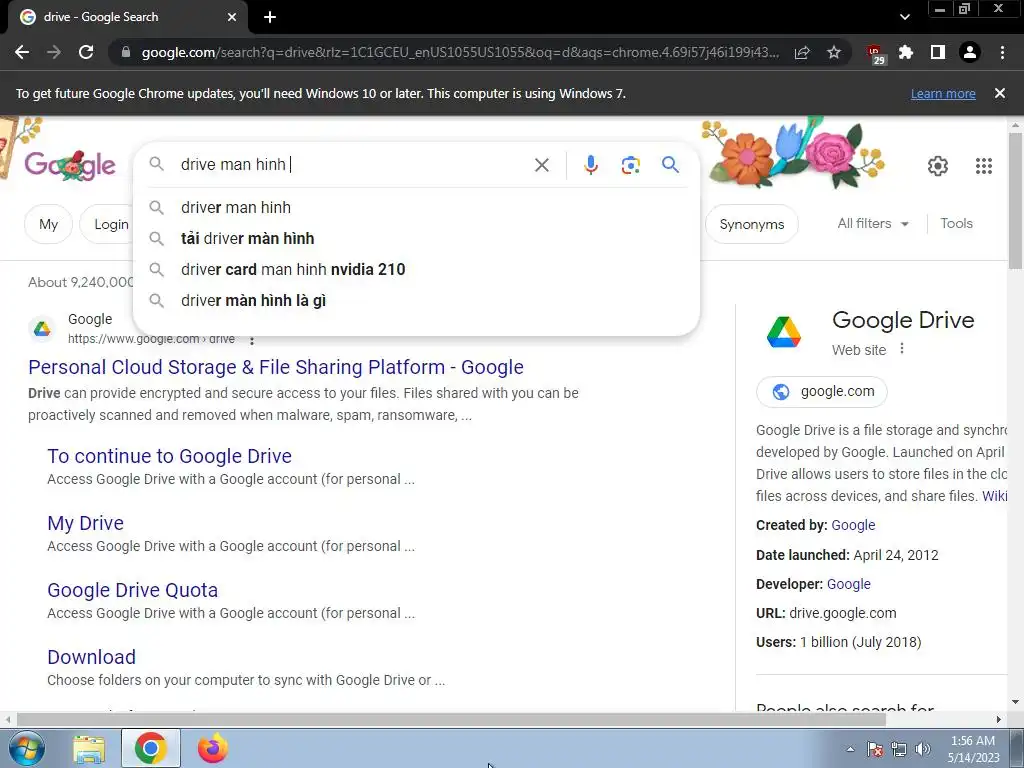Open the tab search chevron in the title bar
Screen dimensions: 1024x768
click(904, 17)
